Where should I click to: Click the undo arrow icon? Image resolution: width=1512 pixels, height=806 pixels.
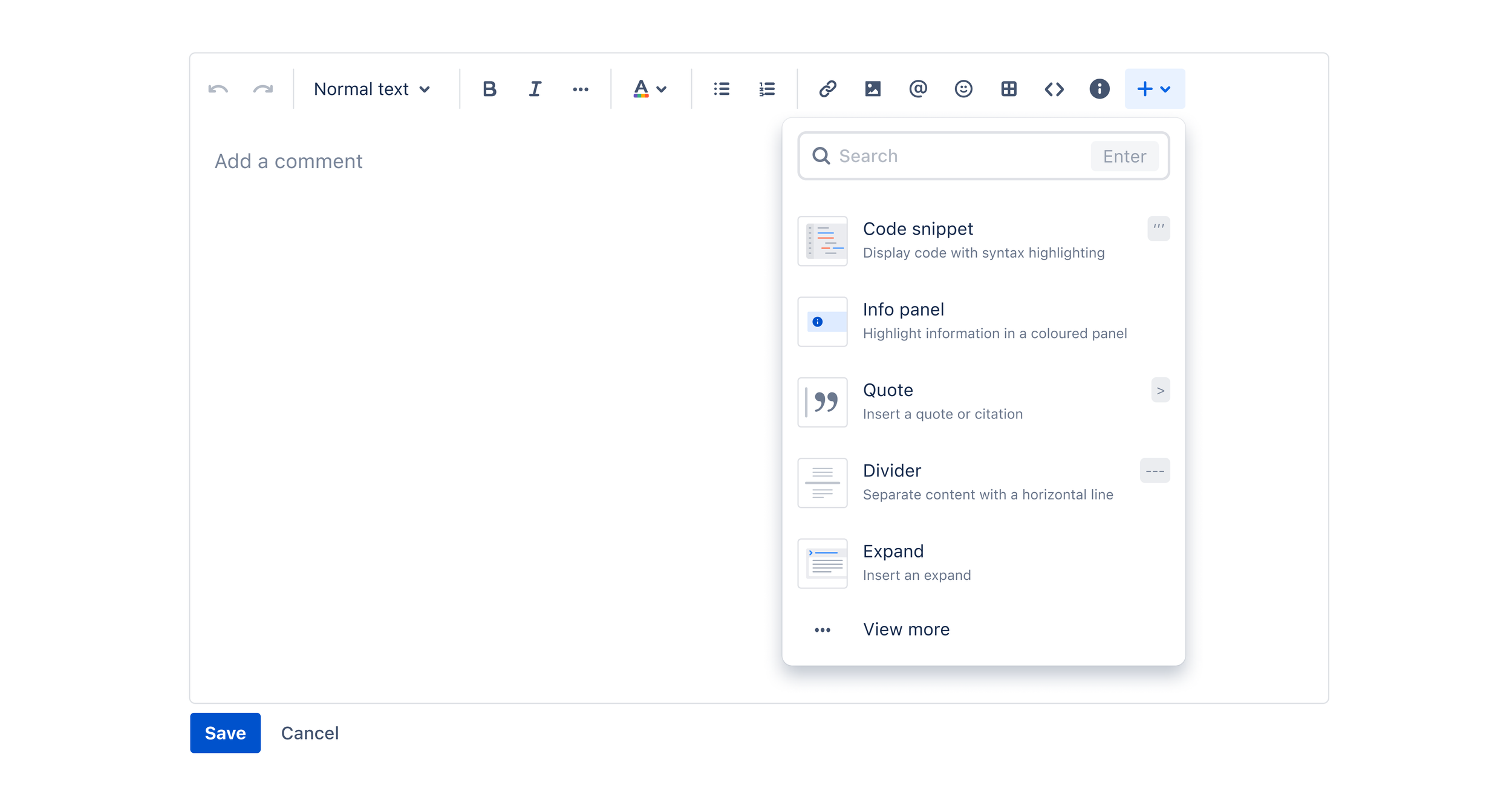click(x=218, y=89)
